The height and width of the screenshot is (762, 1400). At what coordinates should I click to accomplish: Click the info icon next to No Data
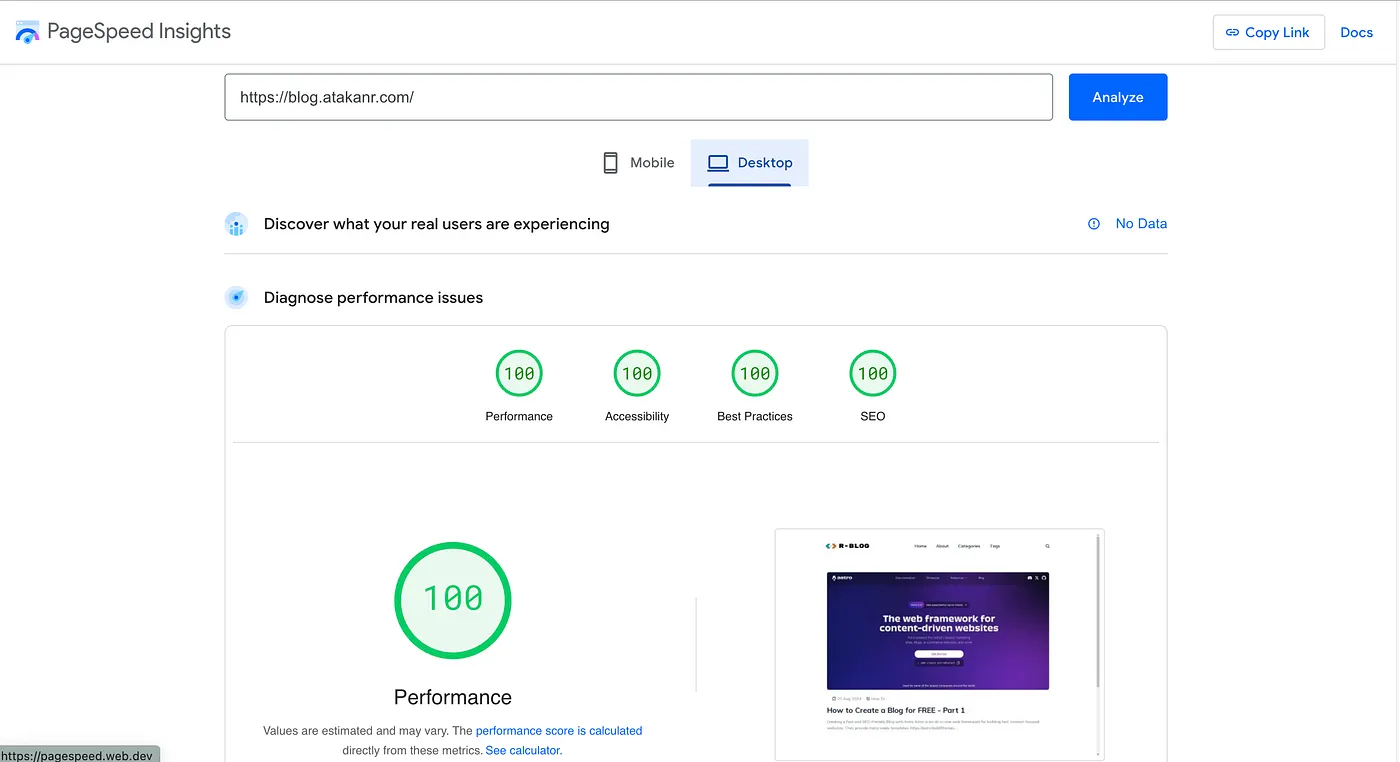tap(1092, 223)
